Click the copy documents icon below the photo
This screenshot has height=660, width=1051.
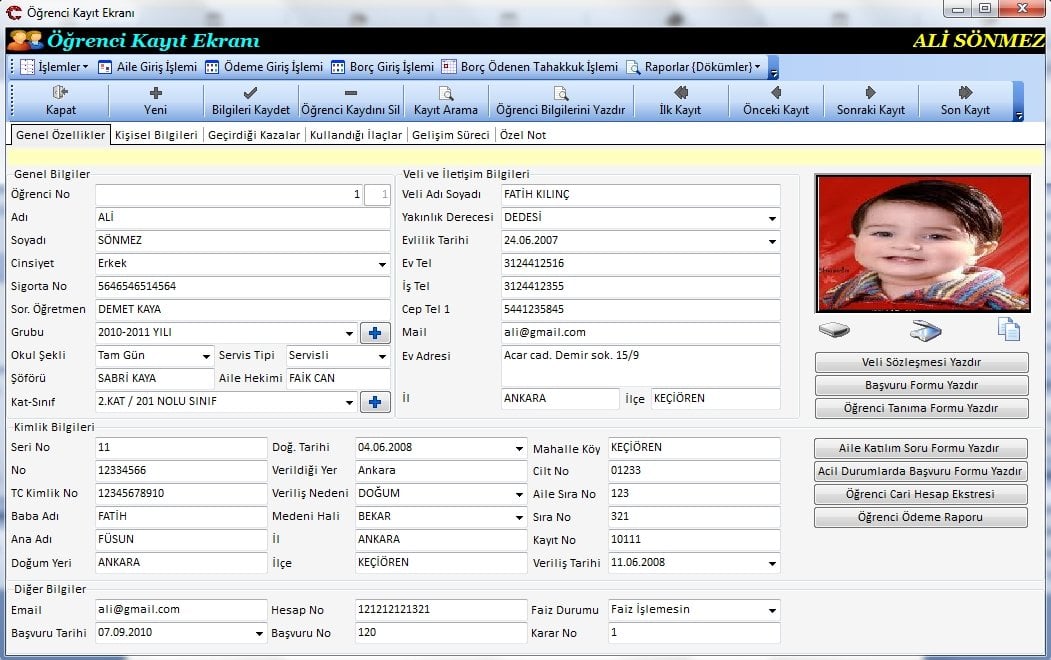coord(1008,329)
